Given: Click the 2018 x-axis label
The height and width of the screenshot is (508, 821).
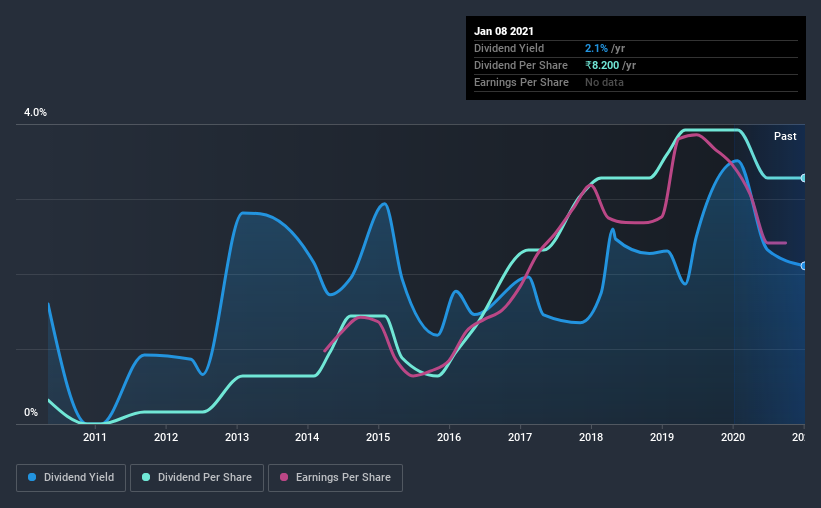Looking at the screenshot, I should pyautogui.click(x=591, y=437).
